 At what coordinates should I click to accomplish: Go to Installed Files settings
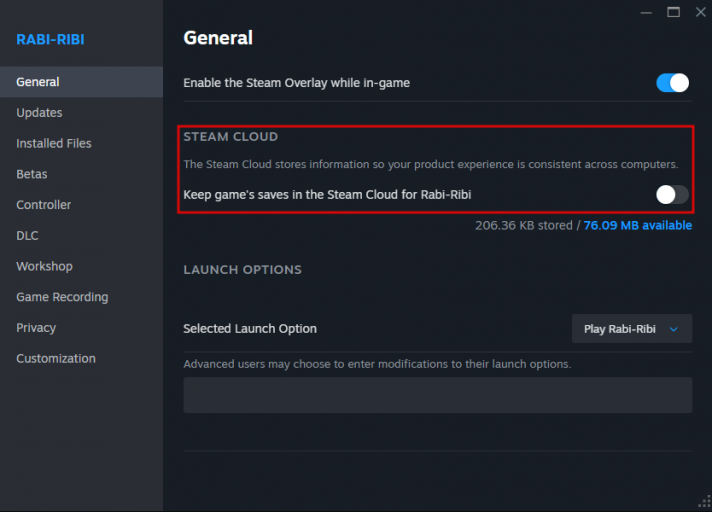tap(54, 144)
